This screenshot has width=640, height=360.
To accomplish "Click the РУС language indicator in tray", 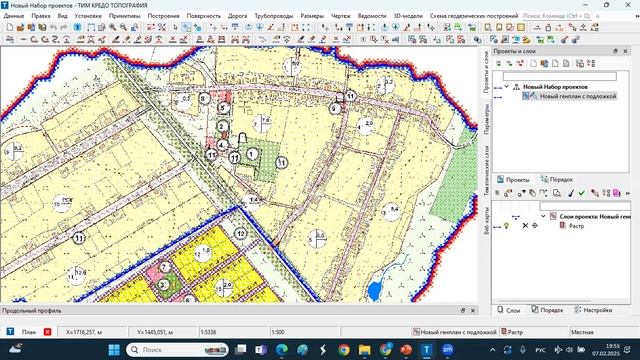I will click(540, 350).
